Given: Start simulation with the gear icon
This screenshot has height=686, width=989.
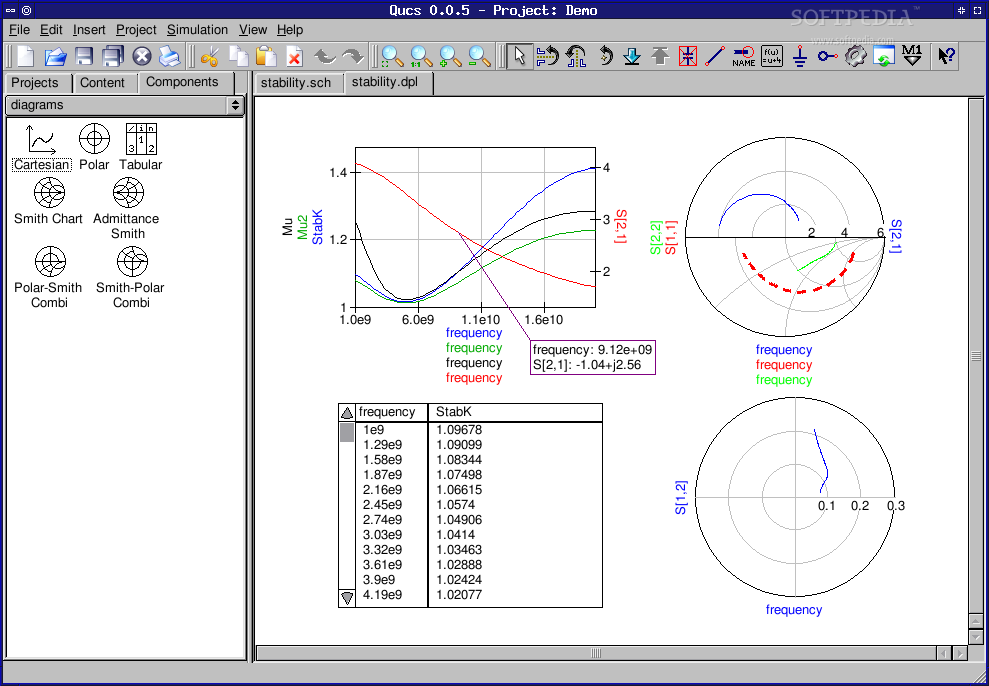Looking at the screenshot, I should tap(855, 56).
